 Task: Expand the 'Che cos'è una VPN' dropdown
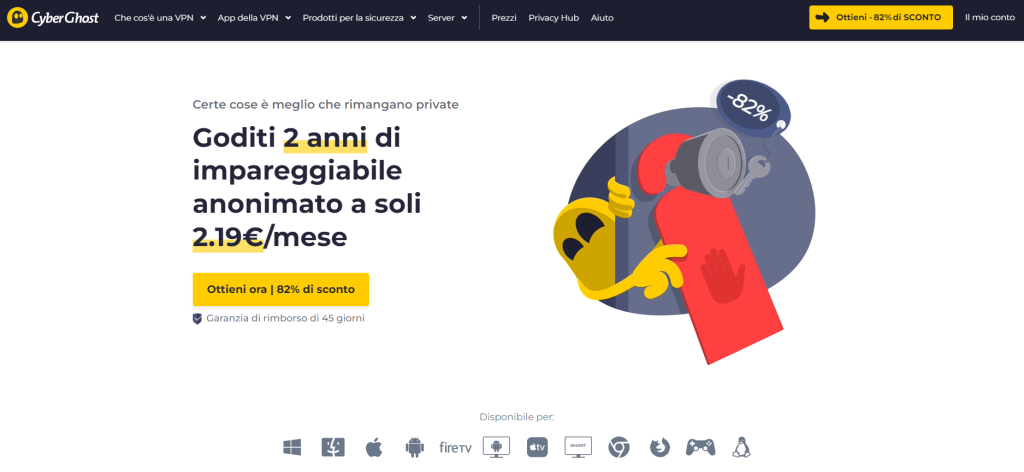click(160, 18)
